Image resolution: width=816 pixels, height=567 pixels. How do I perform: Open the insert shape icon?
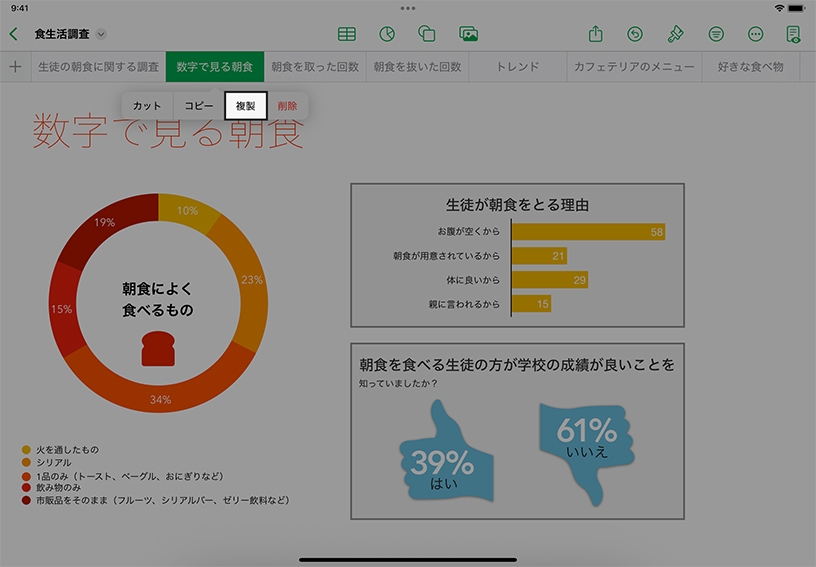click(x=427, y=34)
